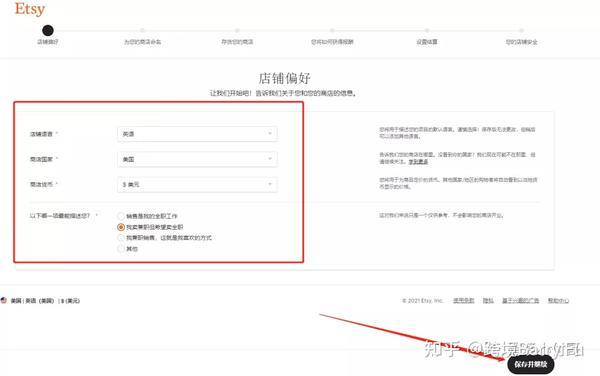Click the third progress step dot
600x376 pixels.
(x=237, y=30)
